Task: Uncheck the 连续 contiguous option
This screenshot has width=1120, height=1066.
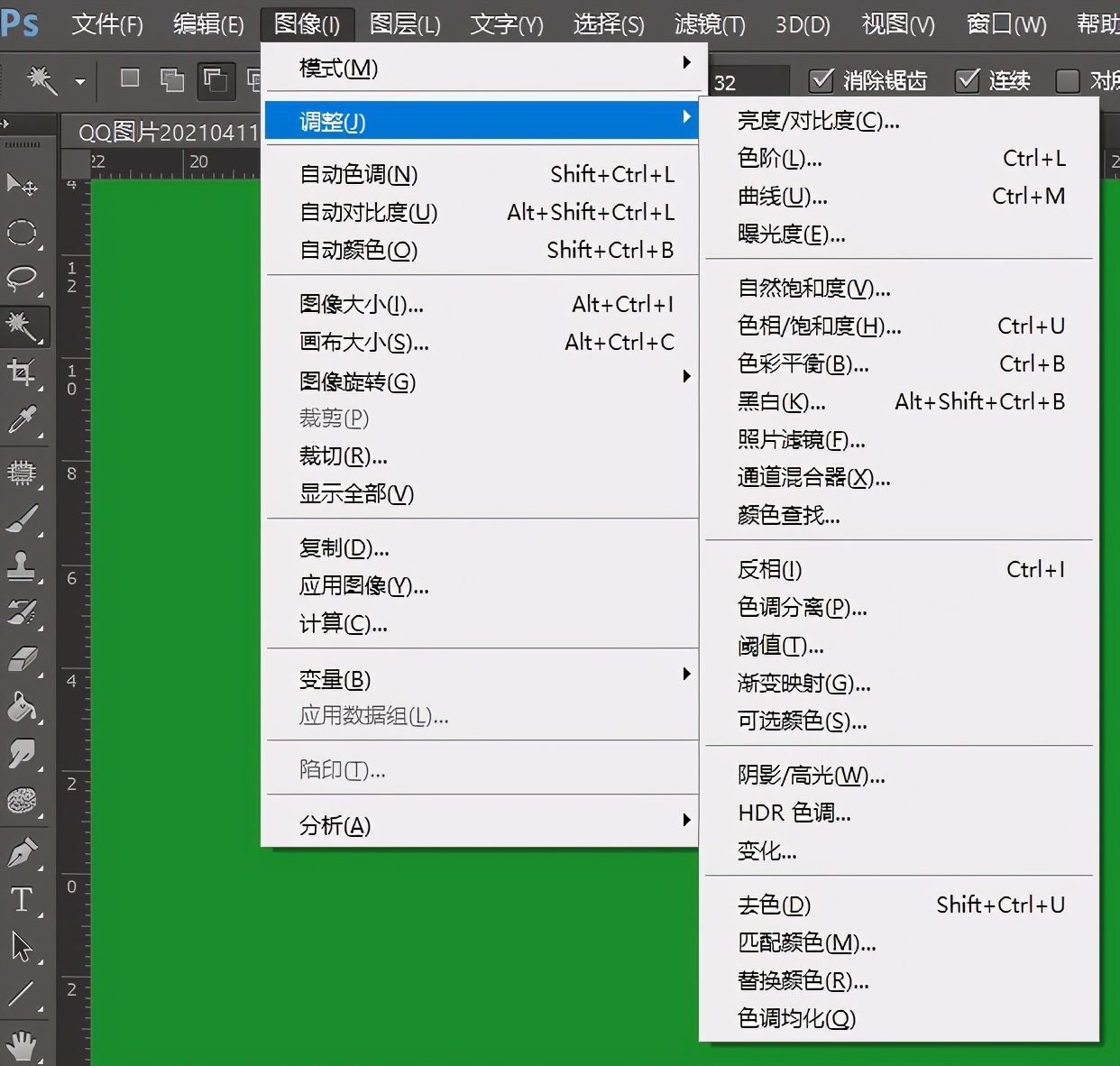Action: (968, 80)
